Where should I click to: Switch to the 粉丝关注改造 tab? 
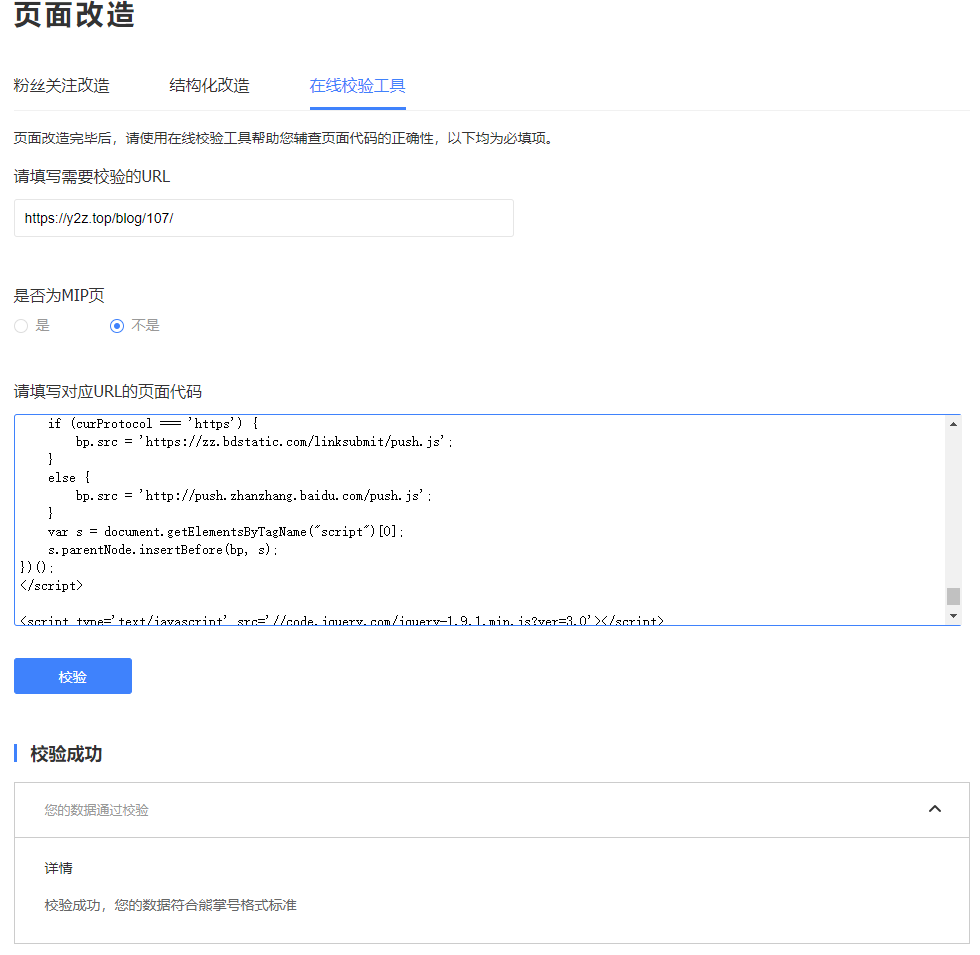(61, 86)
